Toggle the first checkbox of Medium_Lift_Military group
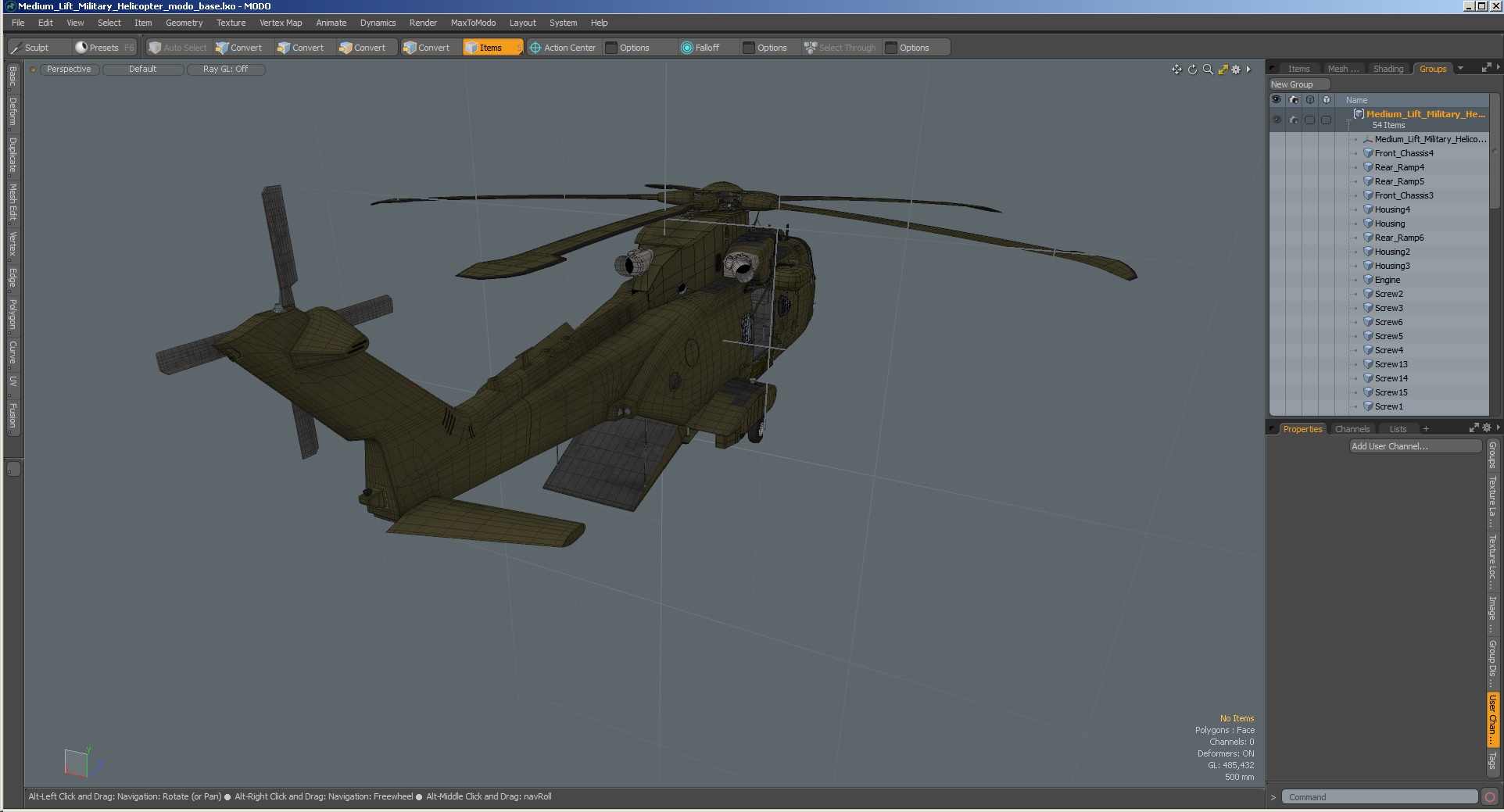Image resolution: width=1504 pixels, height=812 pixels. 1310,120
